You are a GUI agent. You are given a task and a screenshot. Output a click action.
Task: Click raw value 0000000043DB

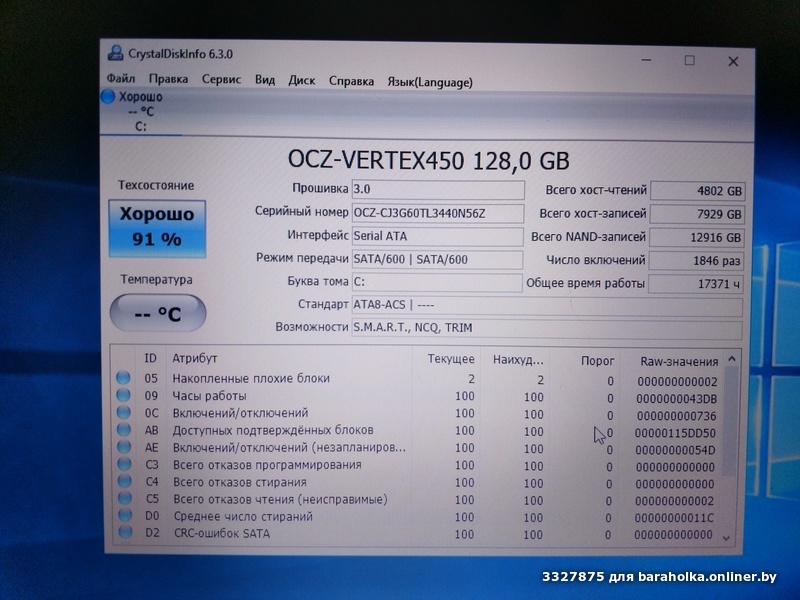677,398
